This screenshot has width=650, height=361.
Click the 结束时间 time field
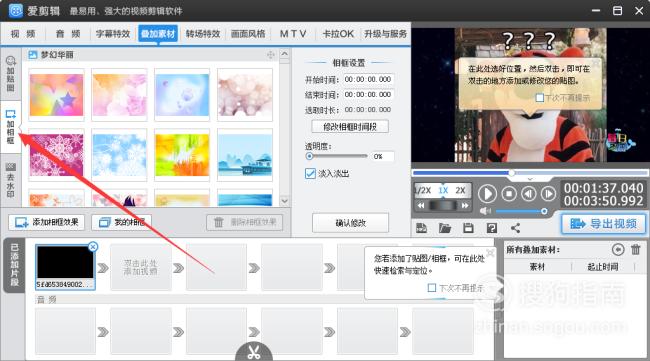click(x=368, y=94)
